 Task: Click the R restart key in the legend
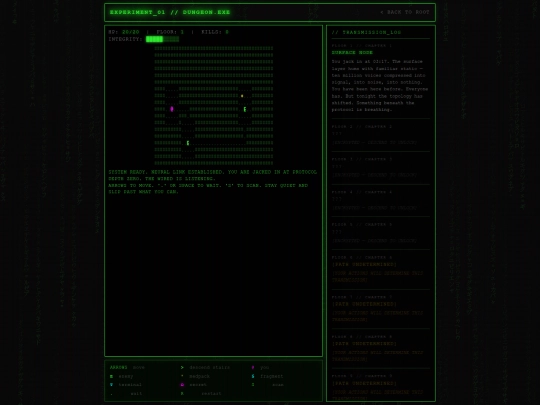point(182,394)
